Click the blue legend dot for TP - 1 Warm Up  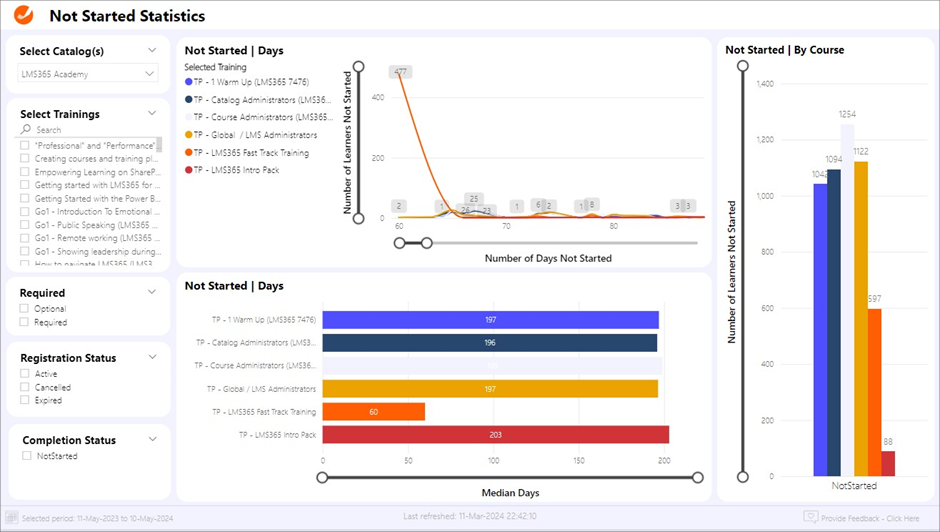[x=189, y=83]
